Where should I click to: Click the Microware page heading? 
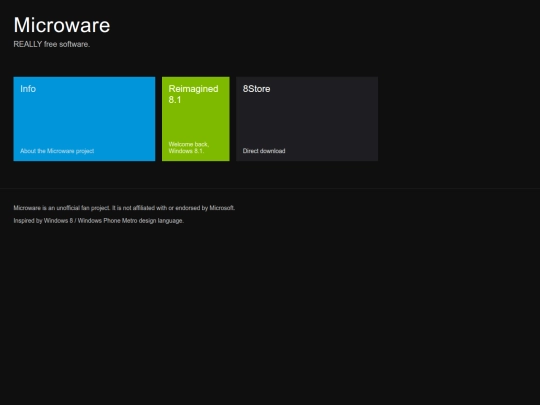pyautogui.click(x=62, y=25)
